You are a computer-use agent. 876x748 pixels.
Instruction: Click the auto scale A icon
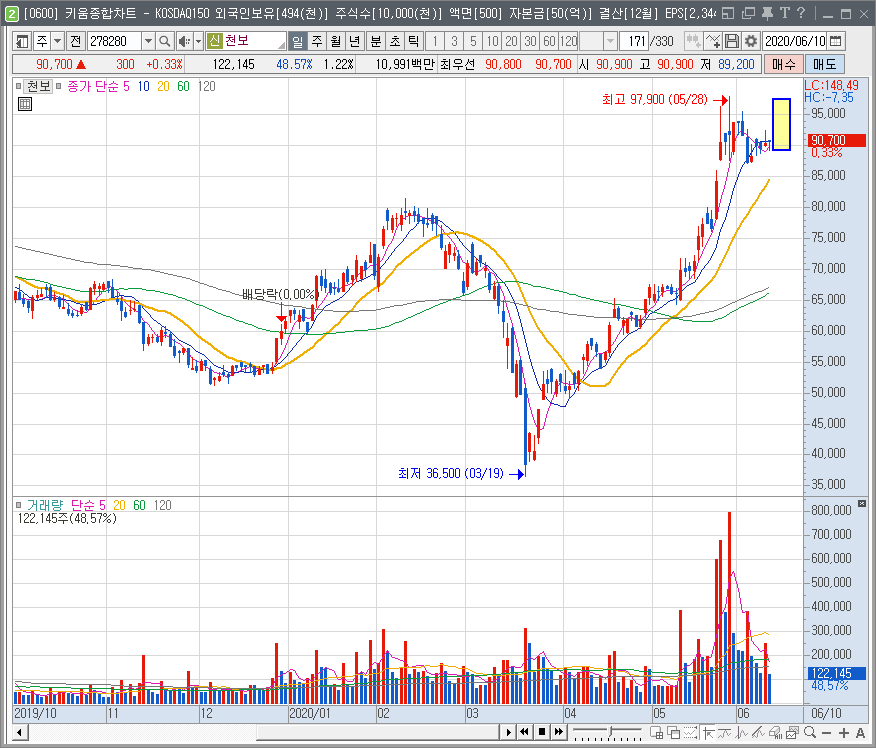860,732
